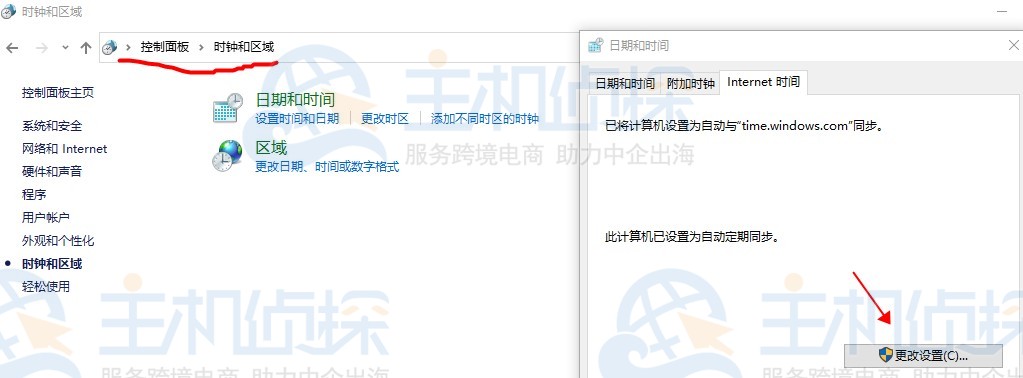Open the 区域 heading link

coord(271,148)
